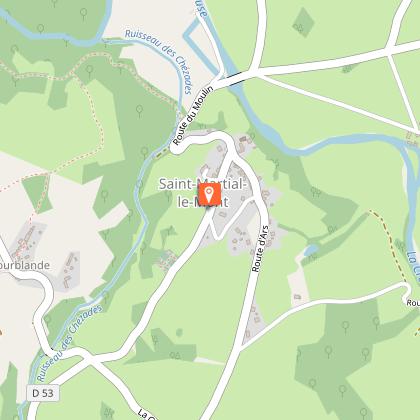
Task: Click the truncated 'La G' road label
Action: tap(147, 415)
